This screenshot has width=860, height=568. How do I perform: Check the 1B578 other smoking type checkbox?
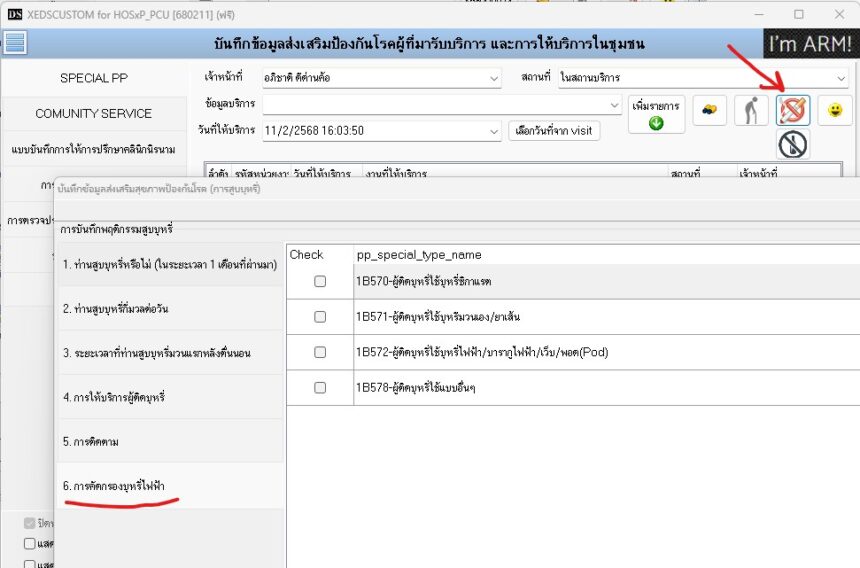pos(320,387)
